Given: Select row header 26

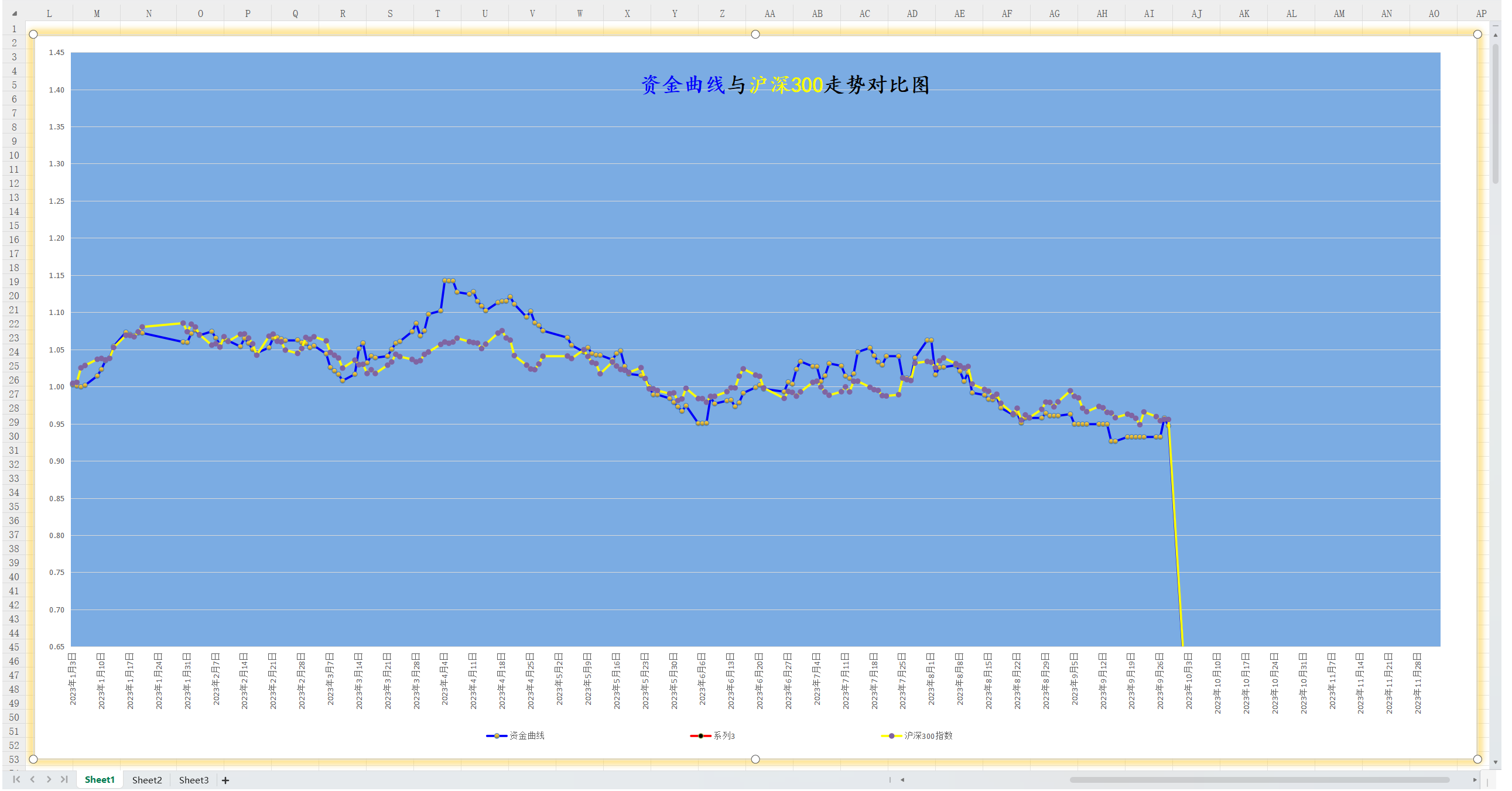Looking at the screenshot, I should coord(14,379).
